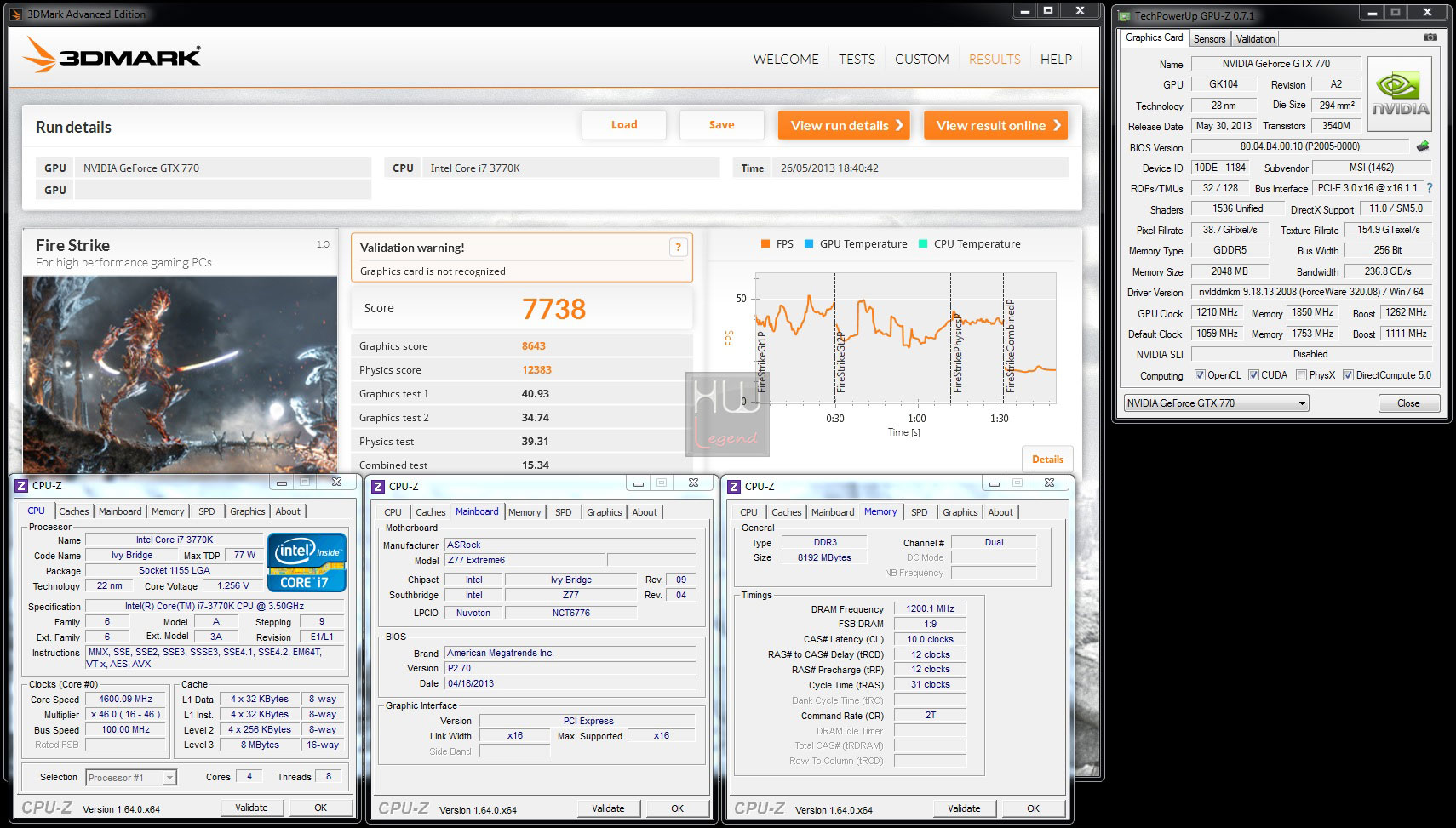
Task: Select the RESULTS tab
Action: click(x=995, y=59)
